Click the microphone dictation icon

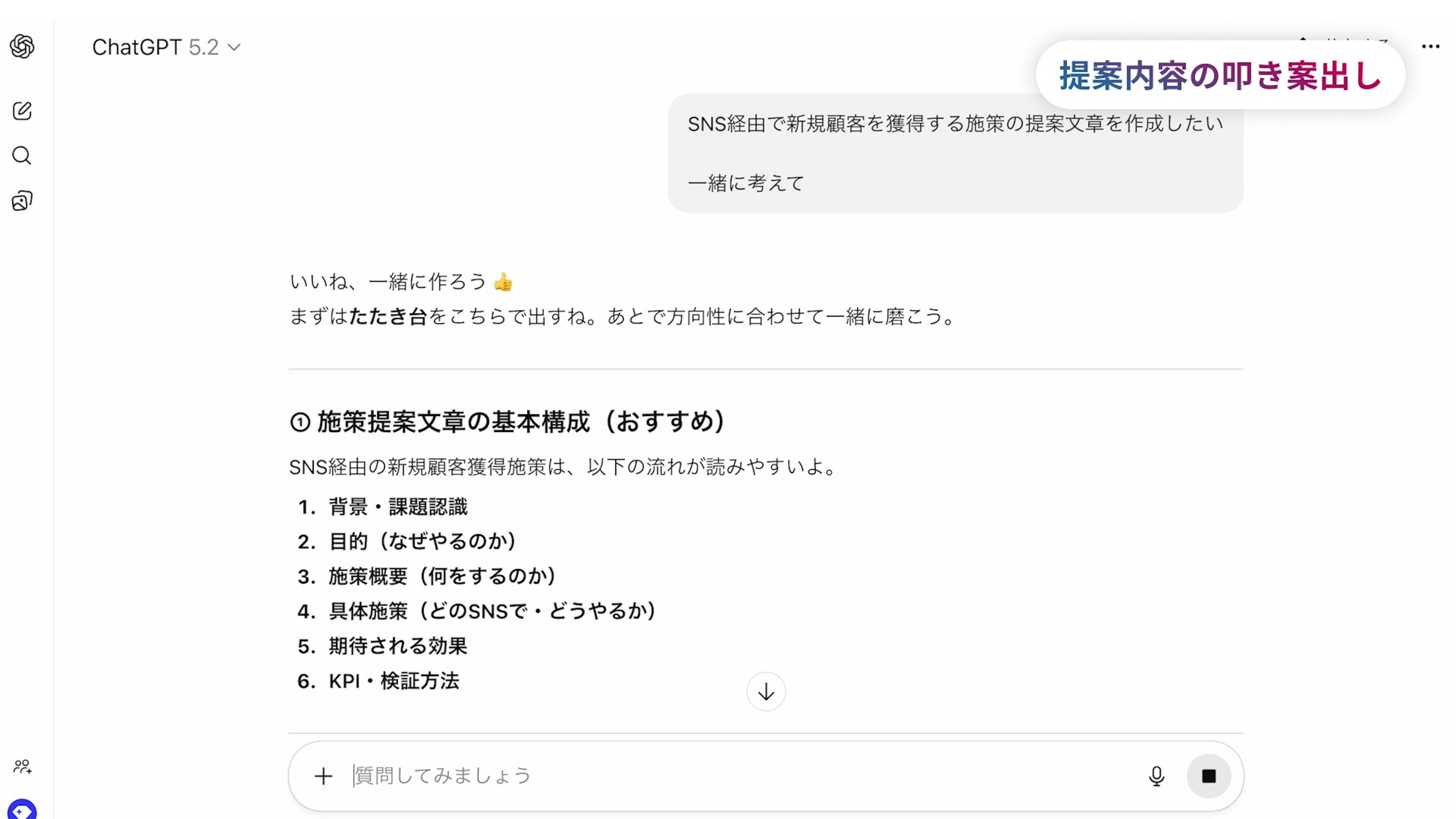pyautogui.click(x=1156, y=776)
